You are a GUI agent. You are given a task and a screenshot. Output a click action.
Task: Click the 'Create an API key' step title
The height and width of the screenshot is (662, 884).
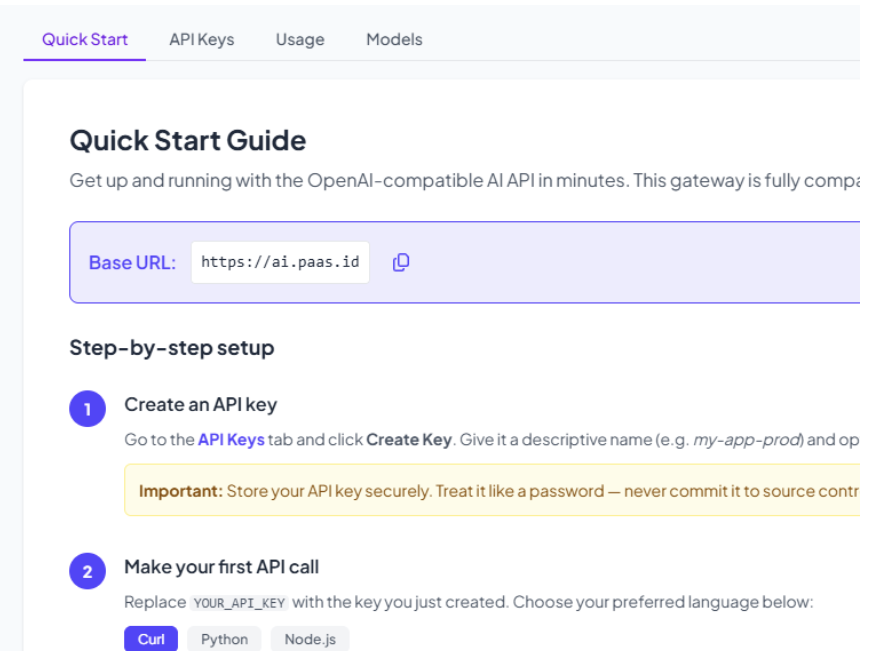(201, 404)
